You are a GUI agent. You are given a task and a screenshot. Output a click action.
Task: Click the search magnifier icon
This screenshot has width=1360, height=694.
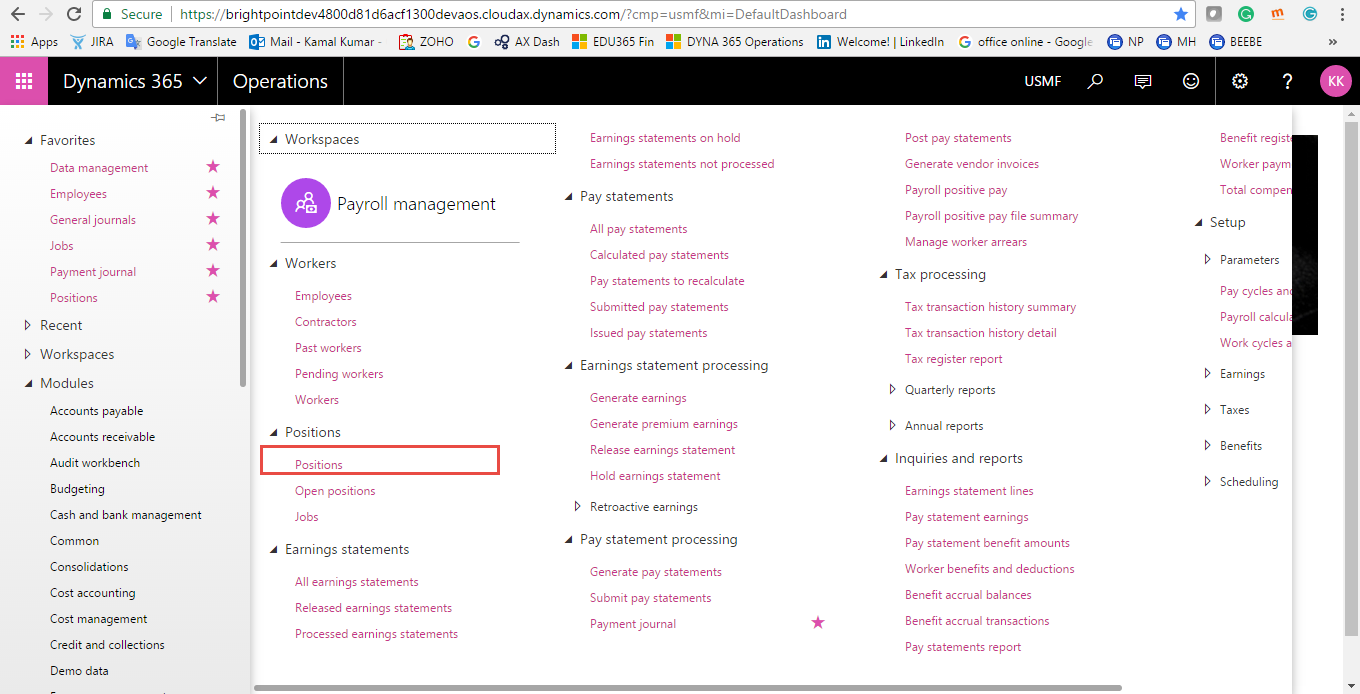pos(1095,81)
